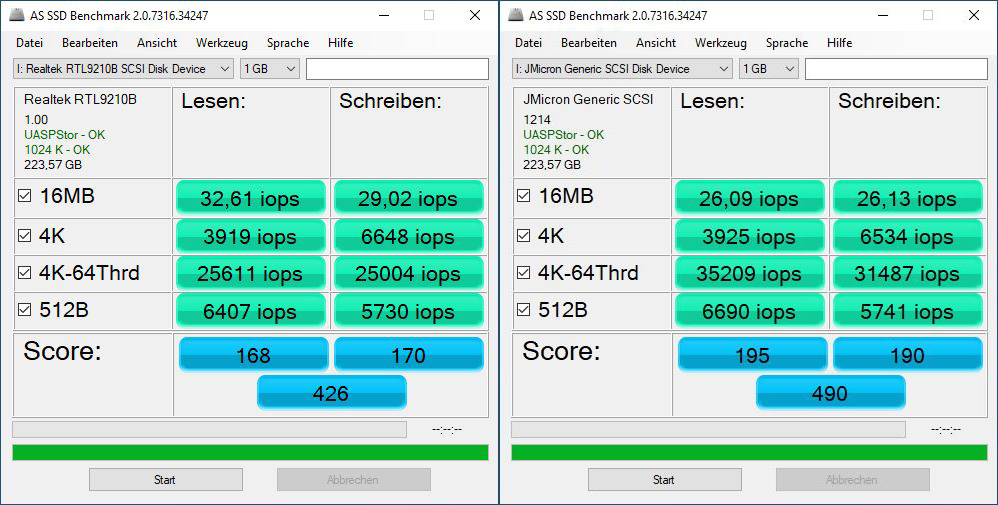Click the 26,13 iops 16MB write result

click(907, 197)
